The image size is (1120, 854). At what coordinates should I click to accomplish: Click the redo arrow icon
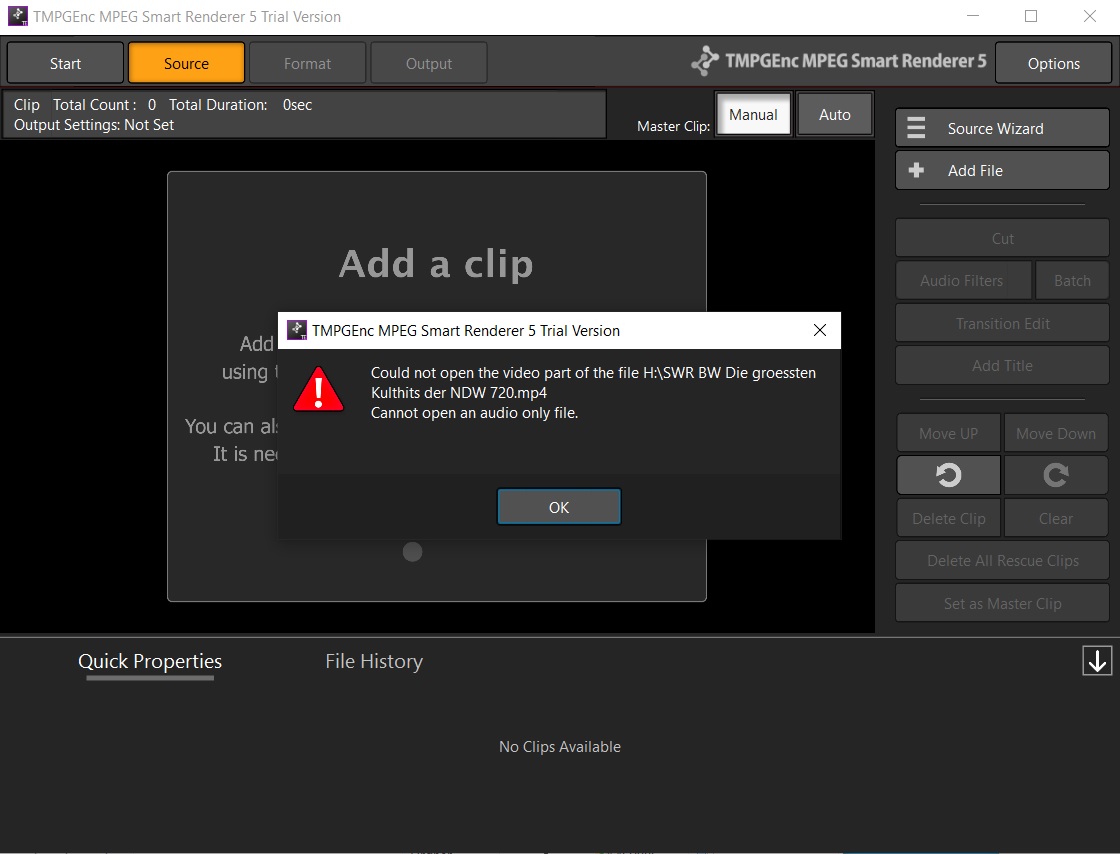[x=1056, y=476]
